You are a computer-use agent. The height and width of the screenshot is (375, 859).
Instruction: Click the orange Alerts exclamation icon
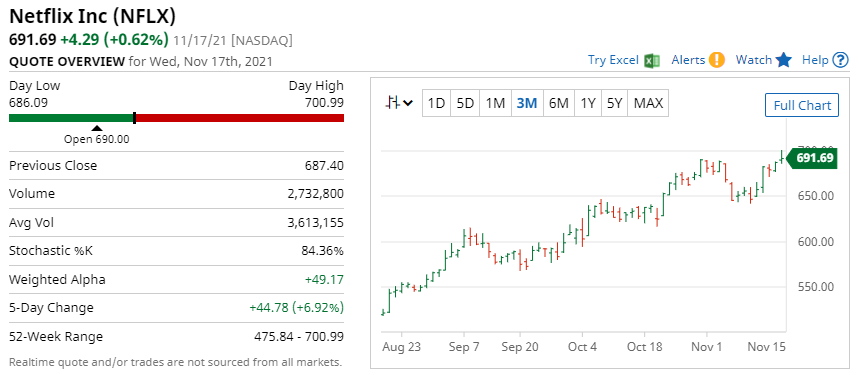717,60
